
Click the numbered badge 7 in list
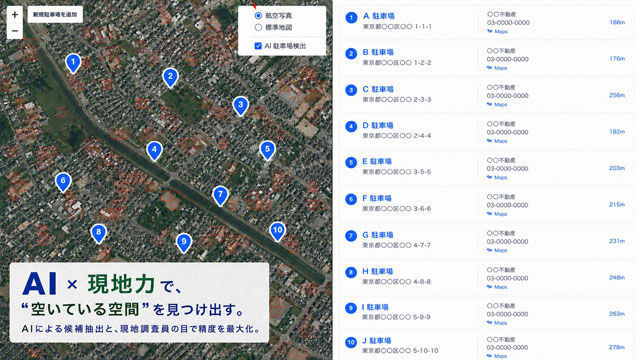pyautogui.click(x=351, y=236)
